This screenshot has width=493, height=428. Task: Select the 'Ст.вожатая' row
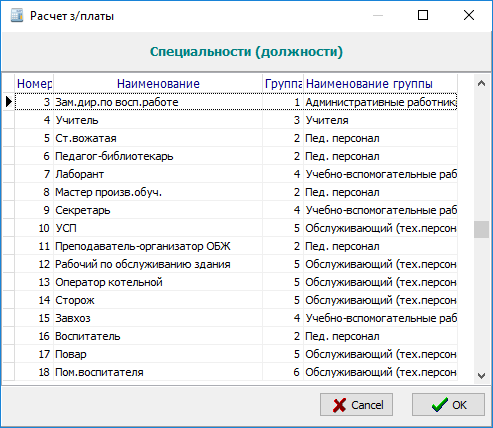[236, 138]
